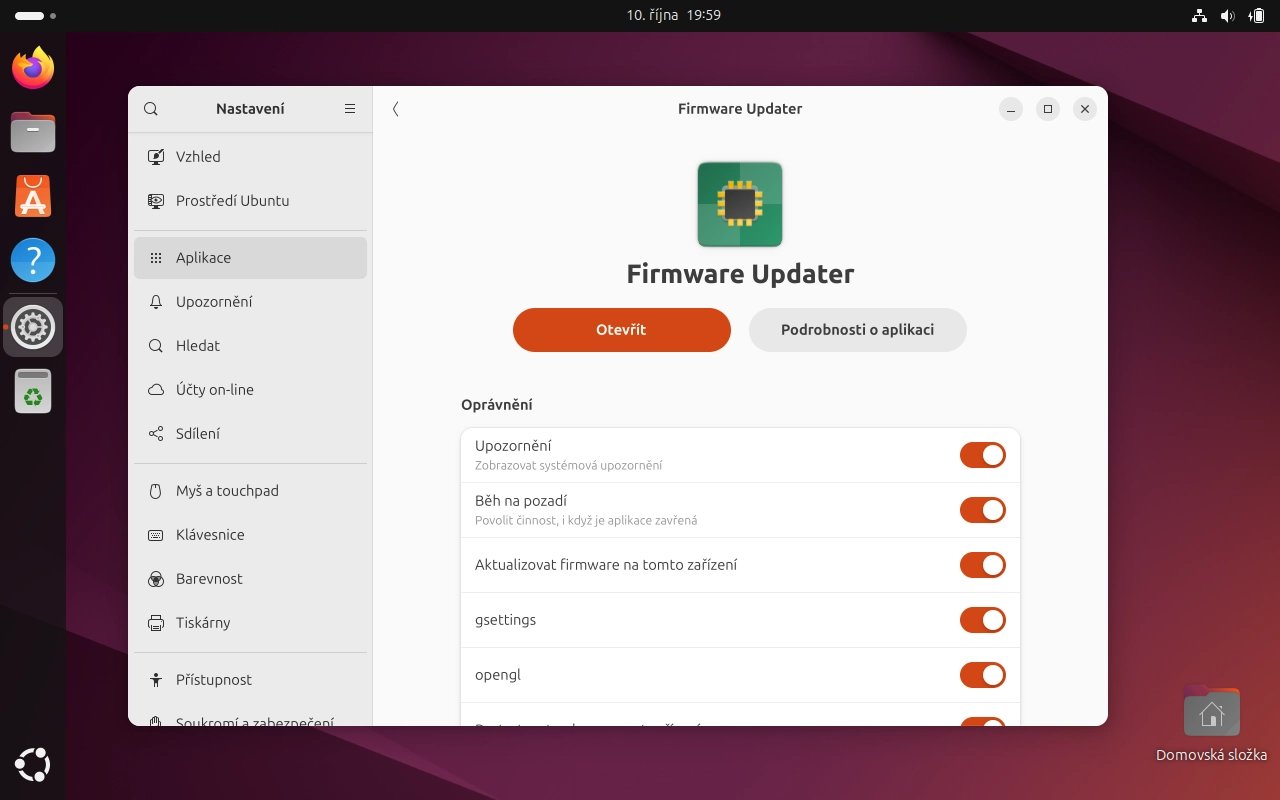Viewport: 1280px width, 800px height.
Task: Toggle the Běh na pozadí switch
Action: [982, 510]
